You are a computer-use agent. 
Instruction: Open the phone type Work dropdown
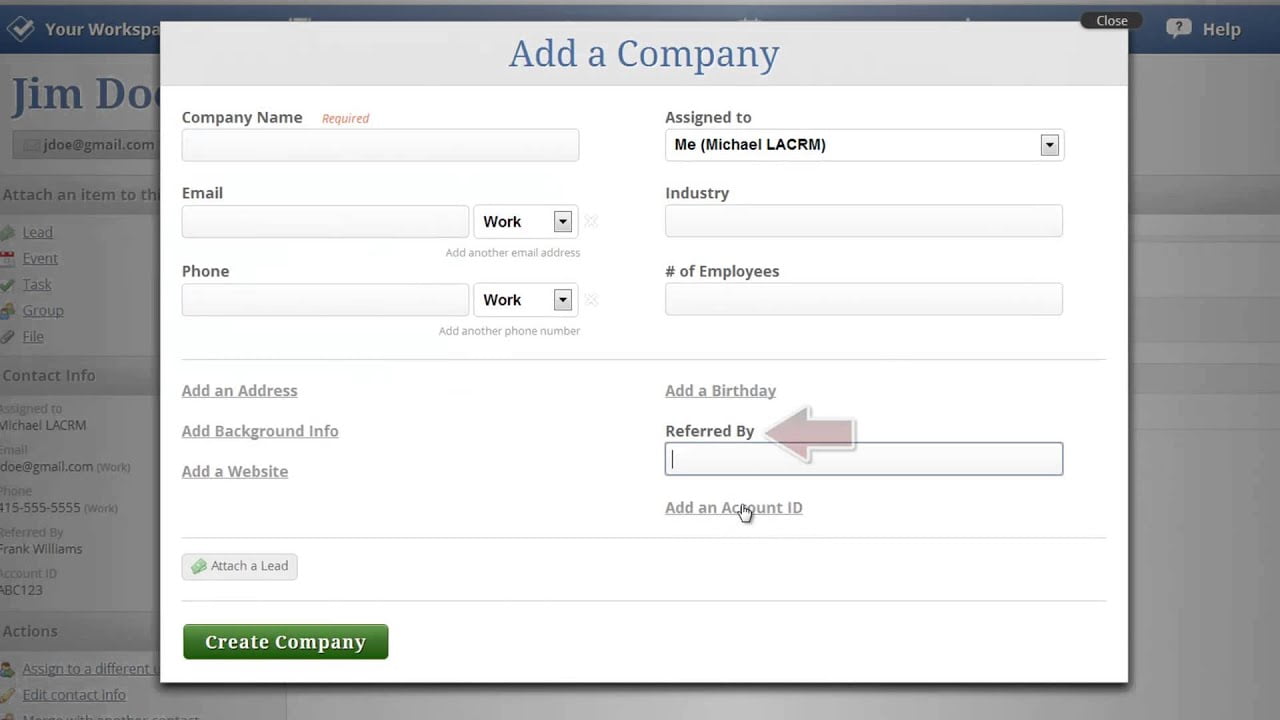[x=562, y=300]
